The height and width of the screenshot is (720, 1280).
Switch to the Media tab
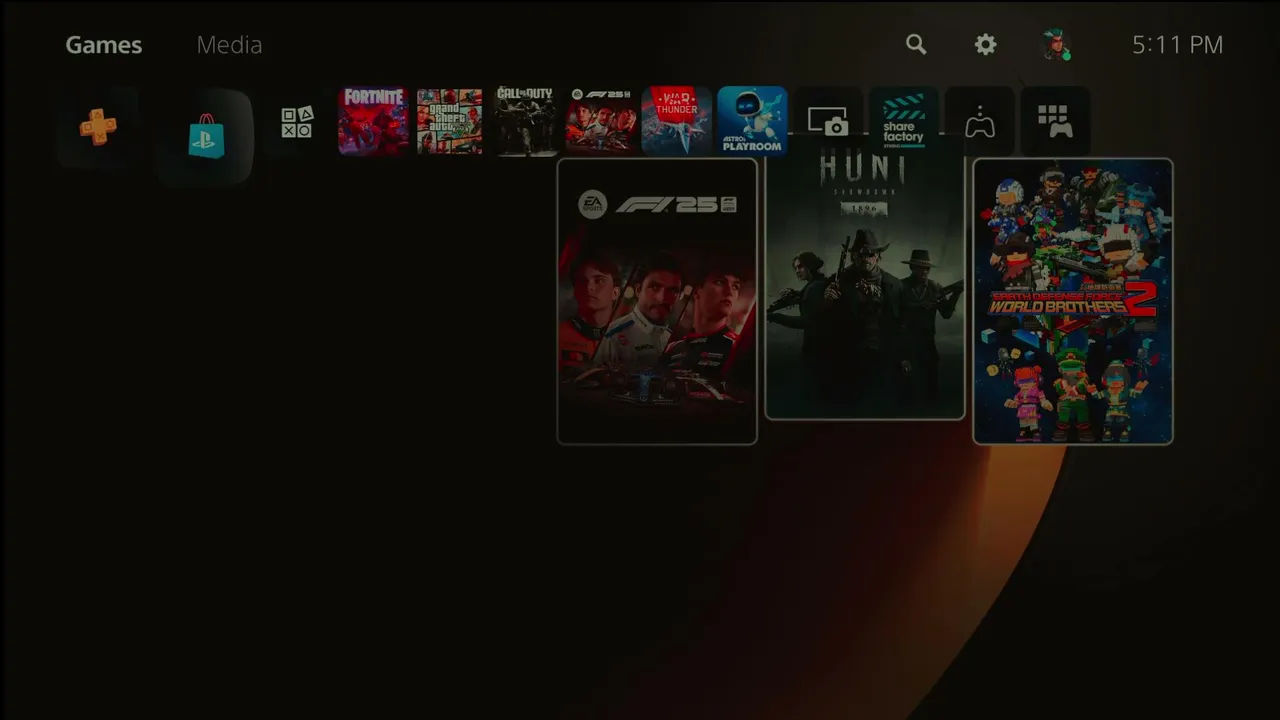[x=229, y=45]
